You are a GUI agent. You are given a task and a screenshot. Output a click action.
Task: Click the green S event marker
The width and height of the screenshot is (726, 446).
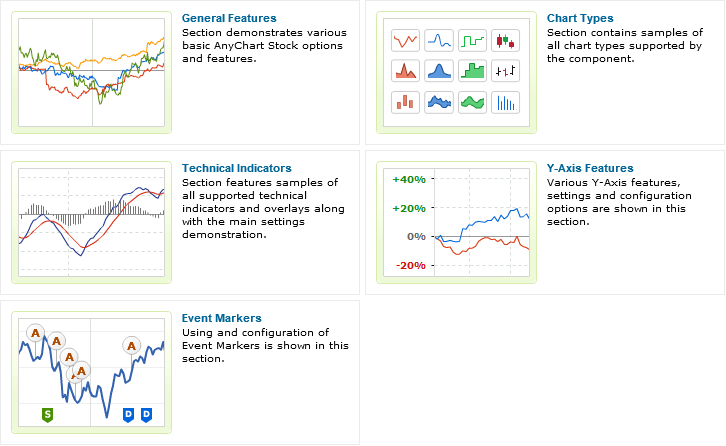(47, 415)
